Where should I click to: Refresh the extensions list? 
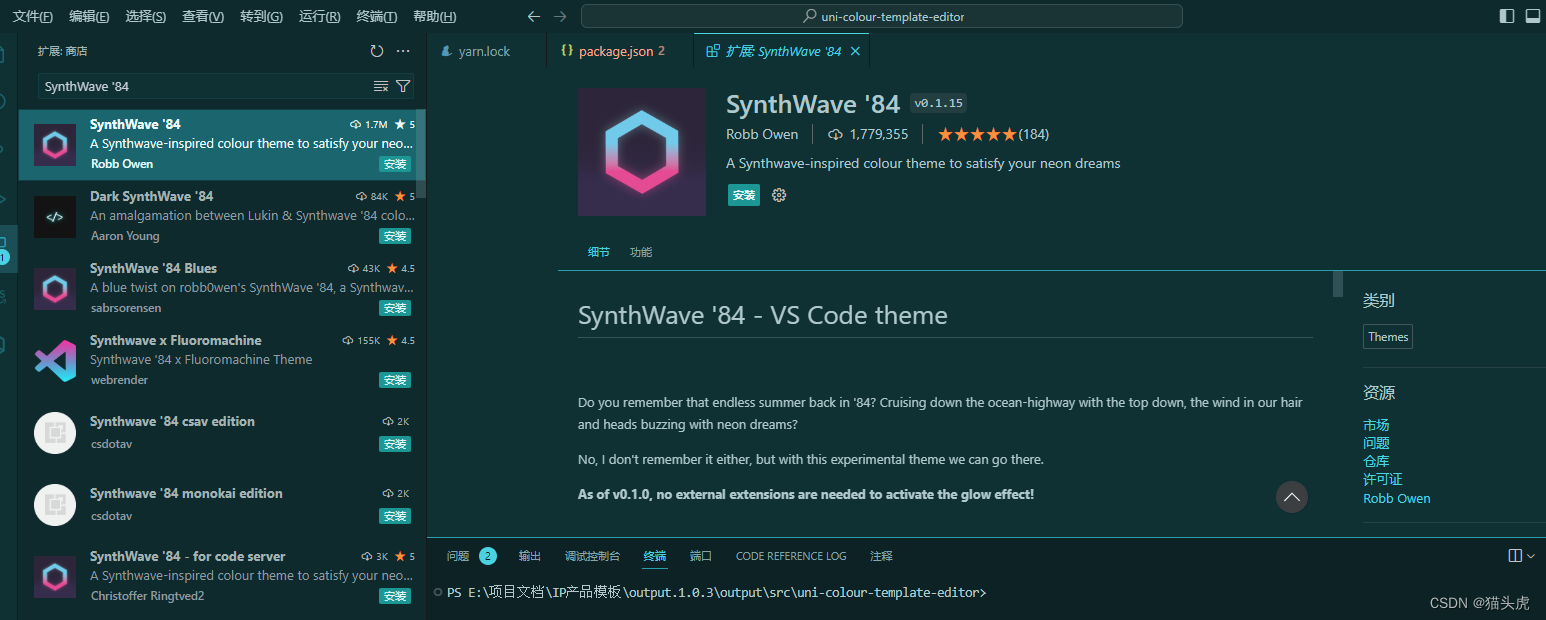[x=377, y=50]
